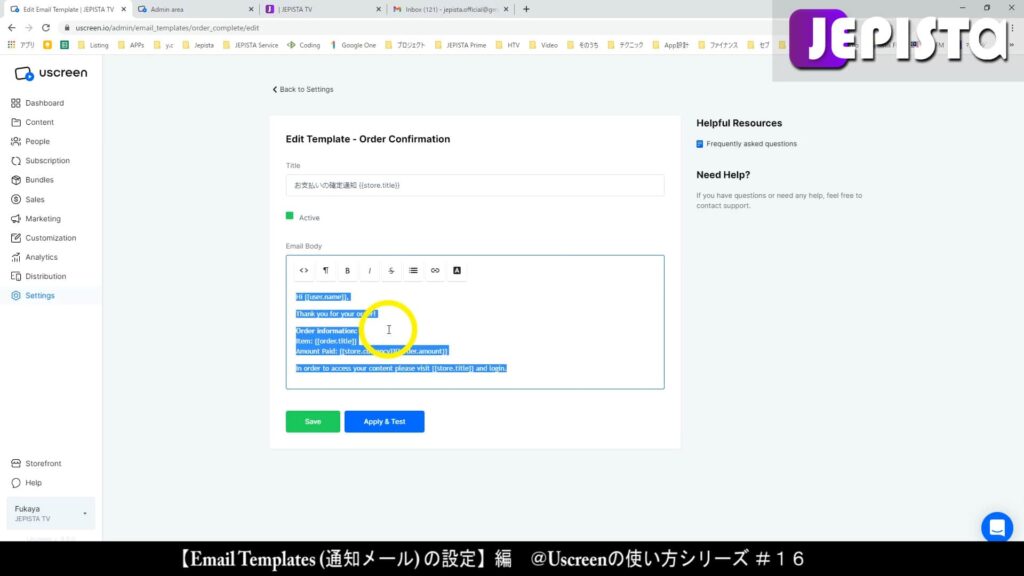1024x576 pixels.
Task: Open the Bundles sidebar item
Action: tap(33, 180)
